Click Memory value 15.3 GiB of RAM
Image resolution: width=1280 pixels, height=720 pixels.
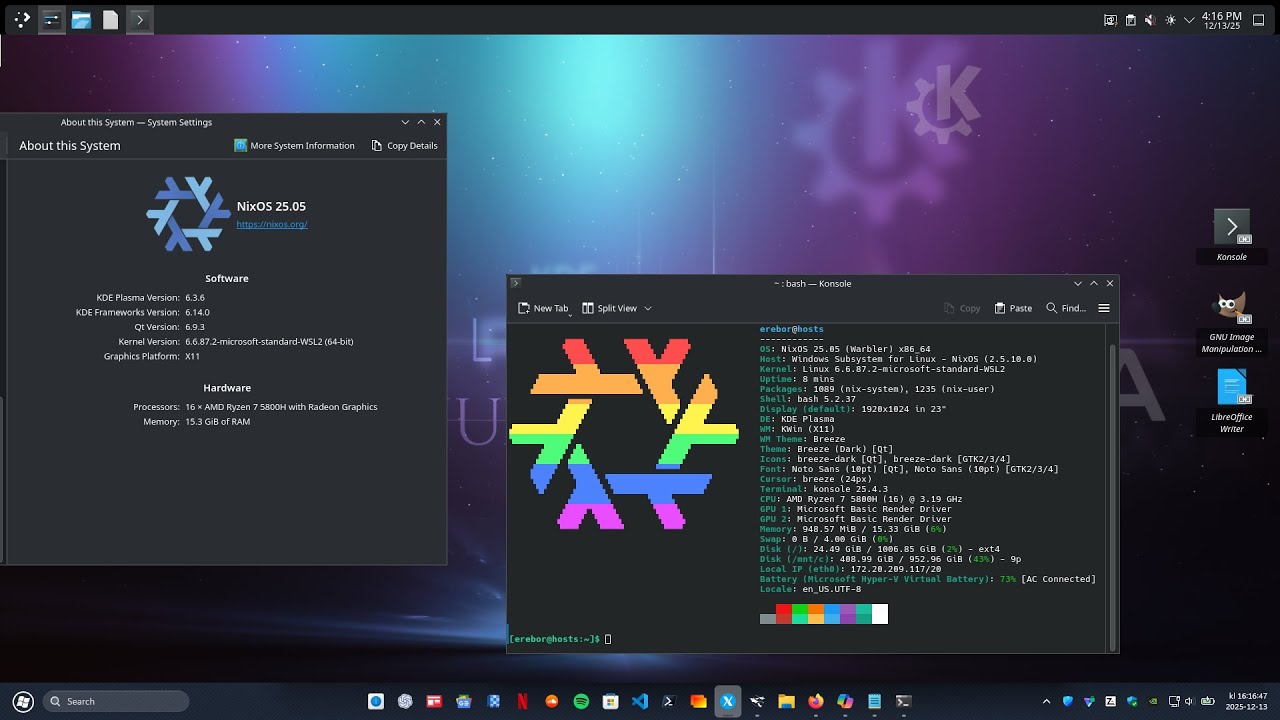[217, 422]
